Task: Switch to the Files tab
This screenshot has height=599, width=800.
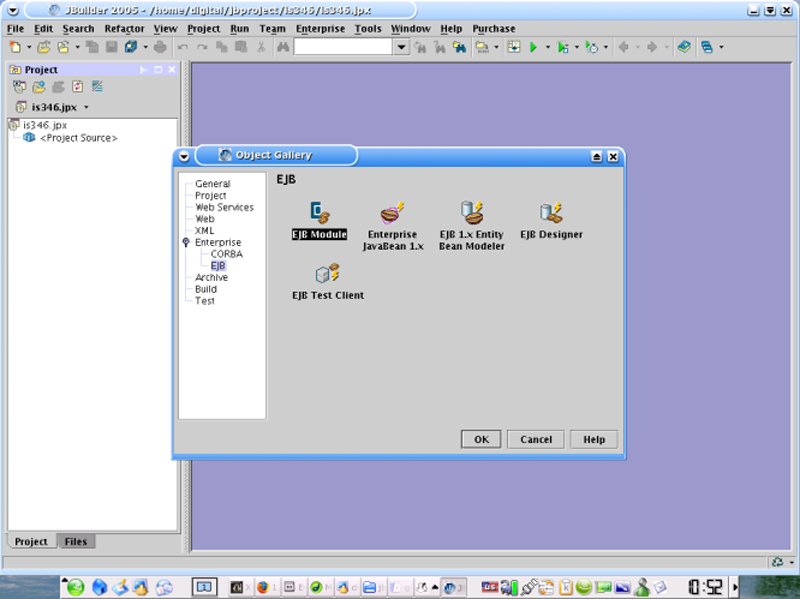Action: [75, 541]
